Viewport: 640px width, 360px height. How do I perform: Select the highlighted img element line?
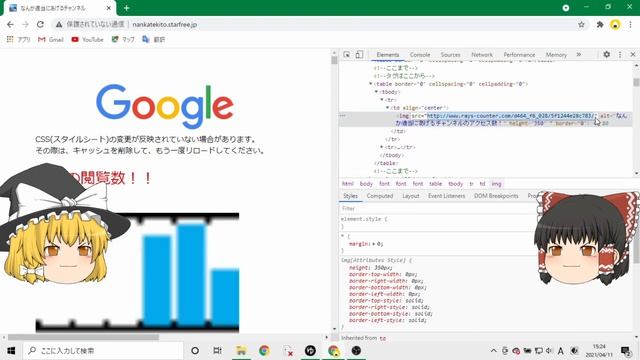click(x=486, y=119)
